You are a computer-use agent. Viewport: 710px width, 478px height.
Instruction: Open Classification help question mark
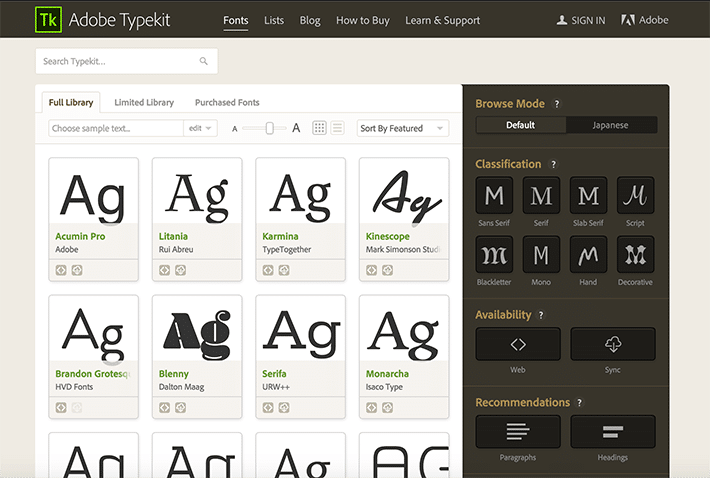(553, 164)
